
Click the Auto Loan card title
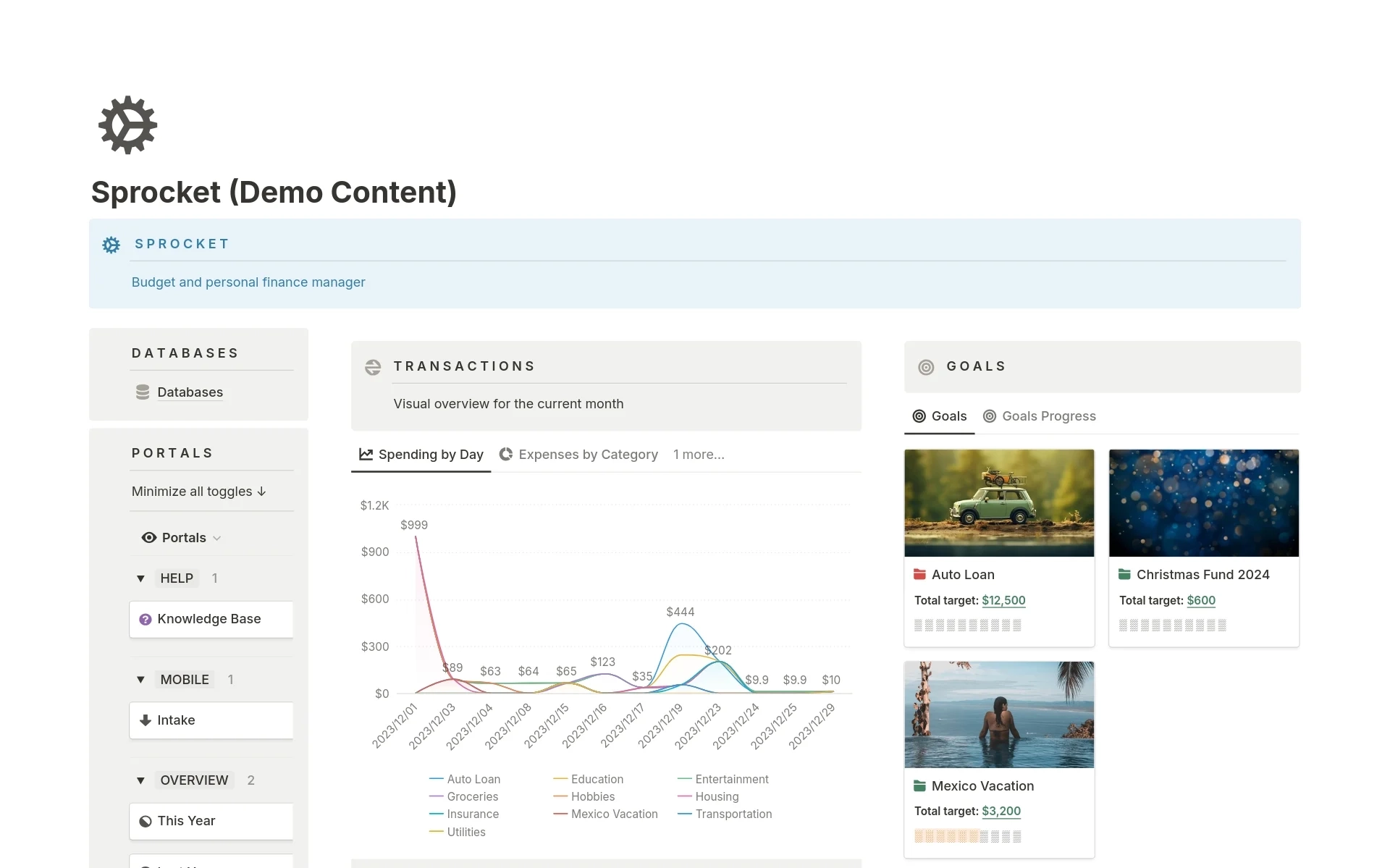(x=963, y=575)
